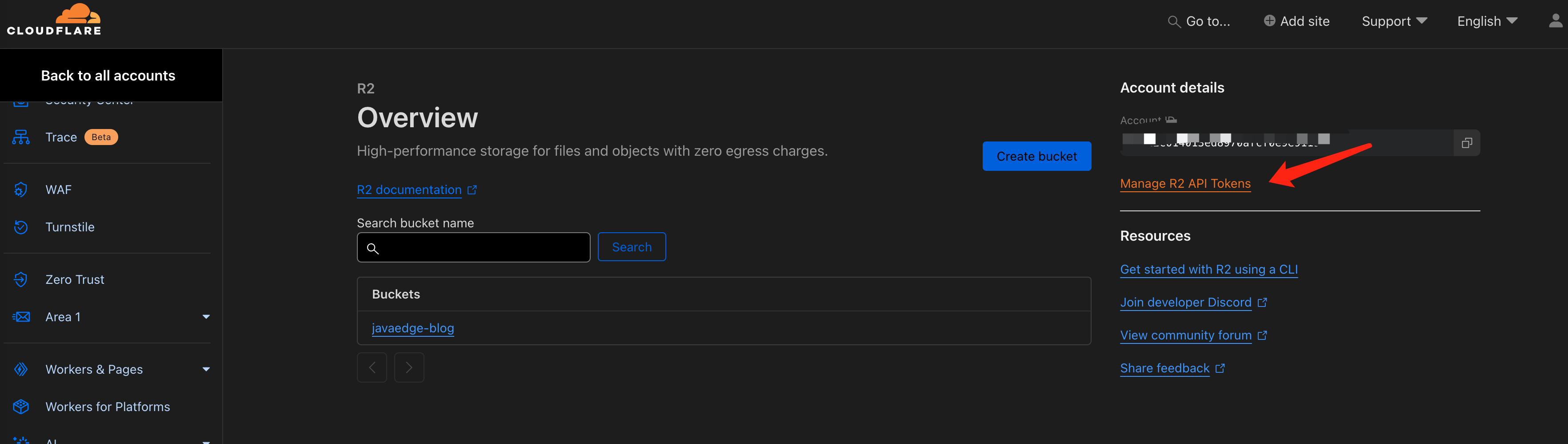Screen dimensions: 1568x444
Task: Click the Account details heading
Action: tap(1172, 88)
